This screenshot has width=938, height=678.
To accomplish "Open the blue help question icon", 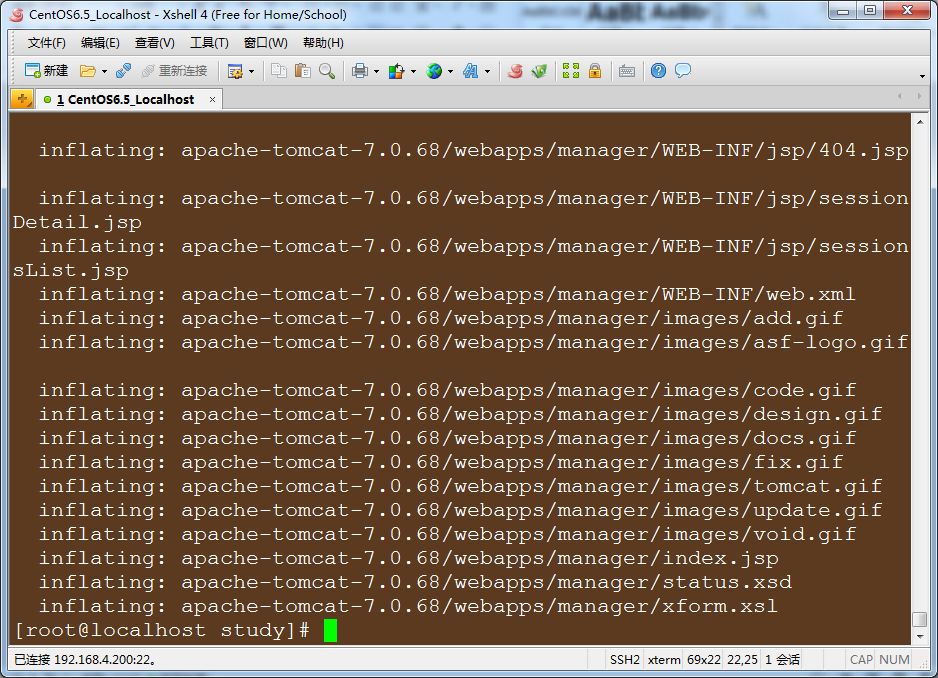I will coord(658,71).
